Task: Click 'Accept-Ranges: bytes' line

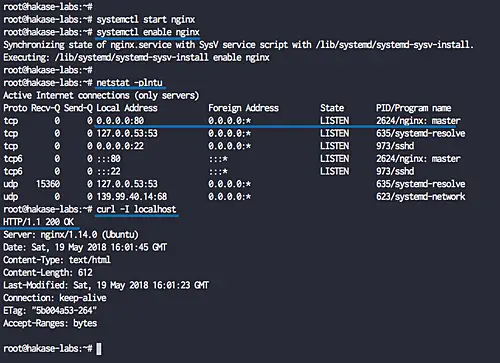Action: [50, 323]
